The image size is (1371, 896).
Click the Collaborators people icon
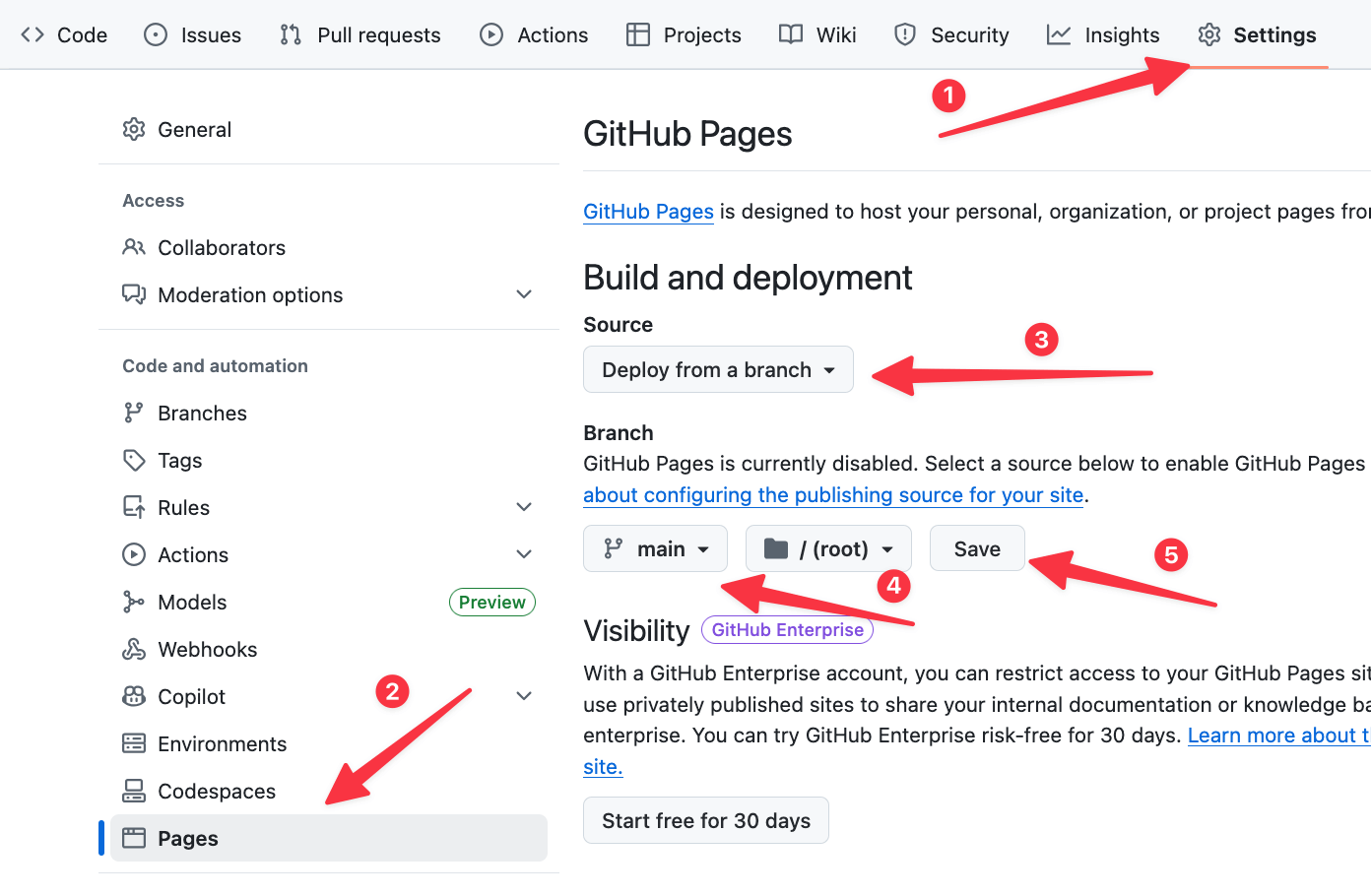(x=134, y=247)
